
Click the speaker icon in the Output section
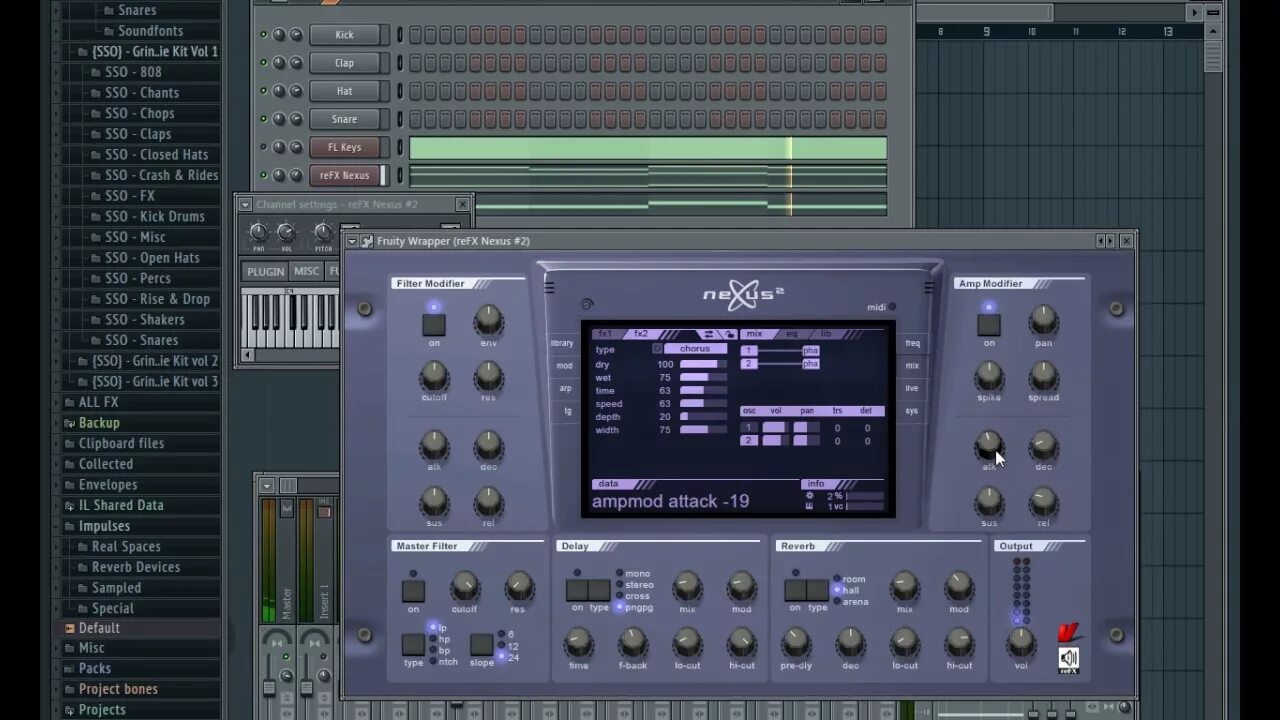(1069, 658)
